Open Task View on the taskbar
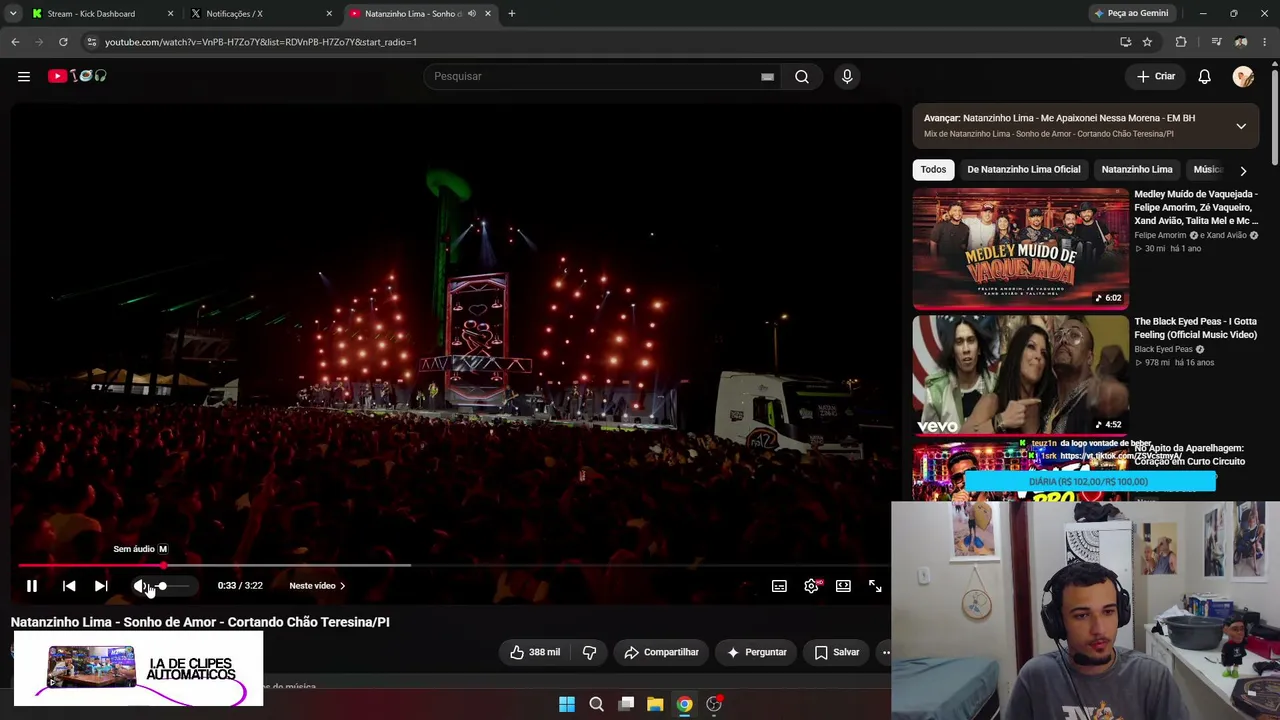The width and height of the screenshot is (1280, 720). click(626, 704)
